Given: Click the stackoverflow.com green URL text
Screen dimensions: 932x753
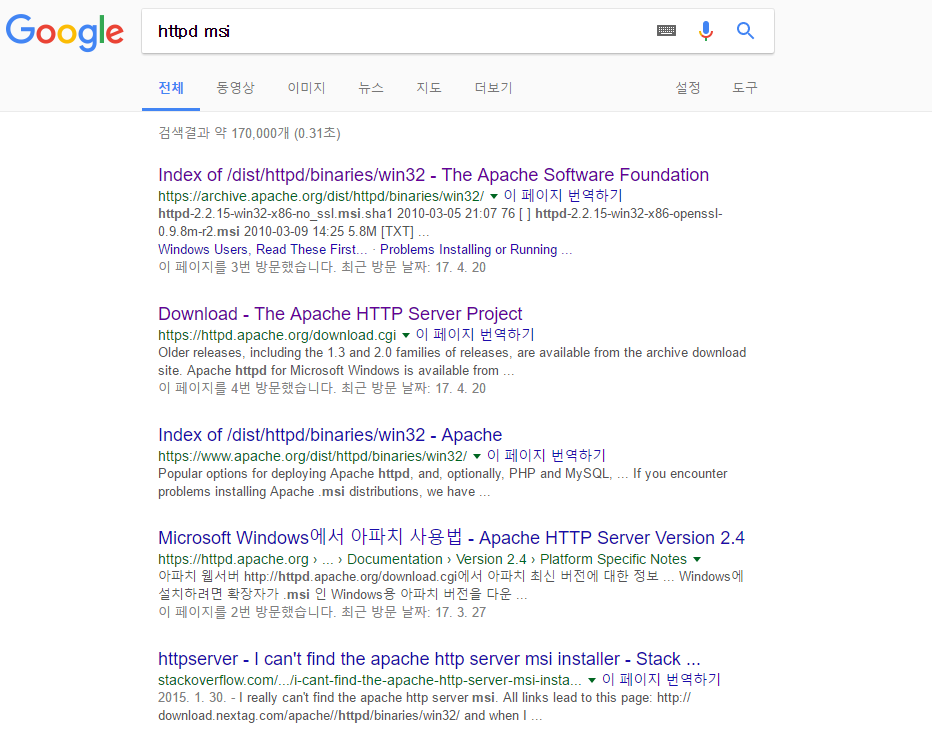Looking at the screenshot, I should [370, 680].
